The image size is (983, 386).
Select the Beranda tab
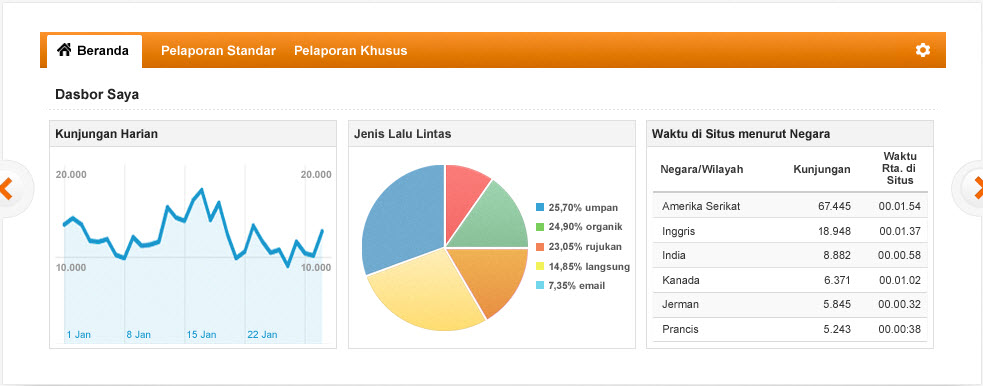pos(94,51)
